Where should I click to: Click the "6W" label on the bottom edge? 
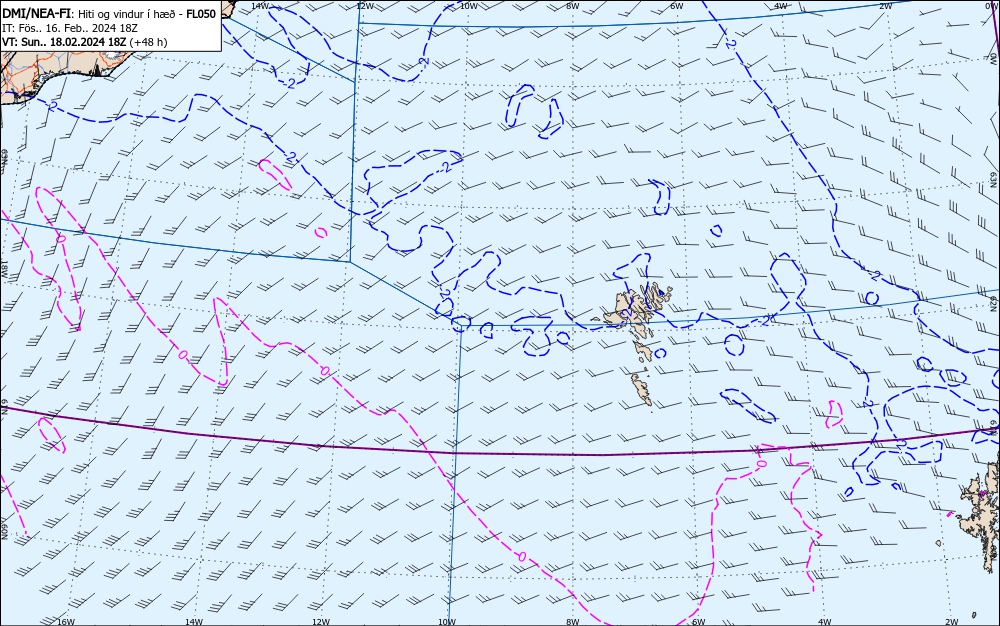698,622
